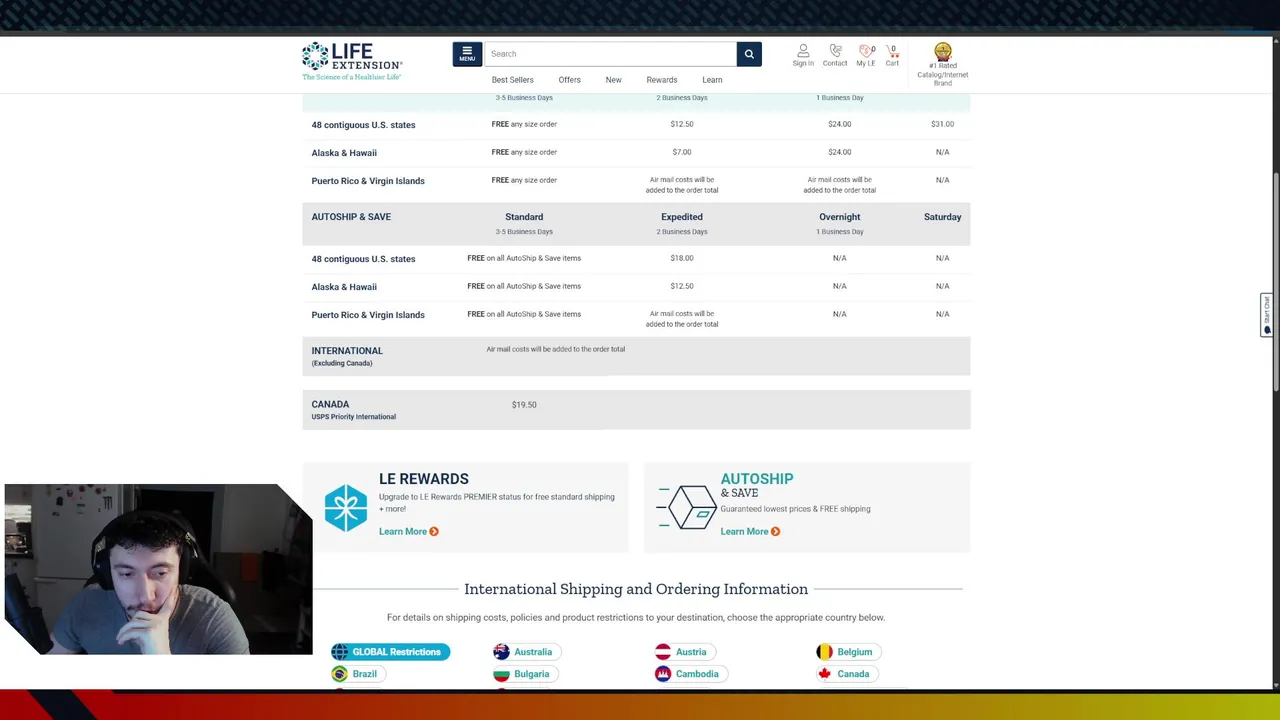Click the LE REWARDS heading
This screenshot has width=1280, height=720.
[x=423, y=479]
